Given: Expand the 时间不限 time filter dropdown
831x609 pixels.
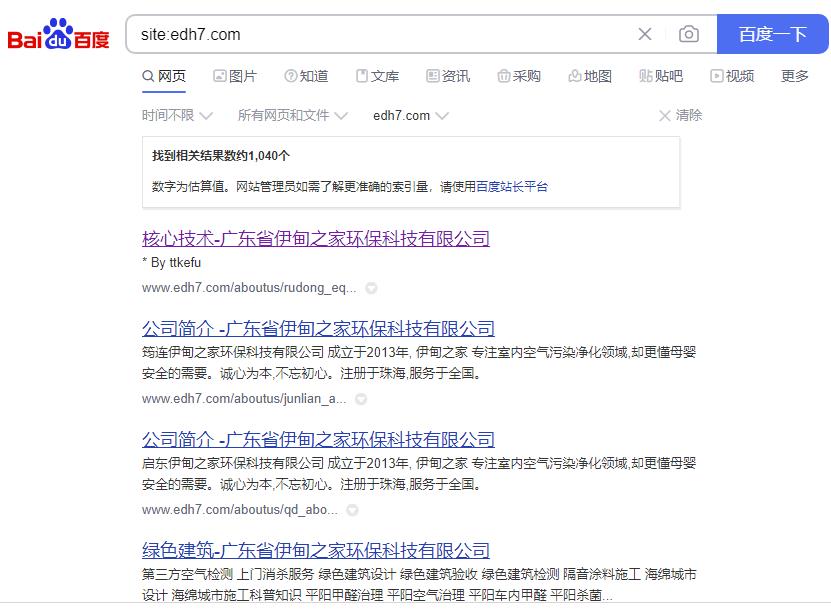Looking at the screenshot, I should click(177, 116).
